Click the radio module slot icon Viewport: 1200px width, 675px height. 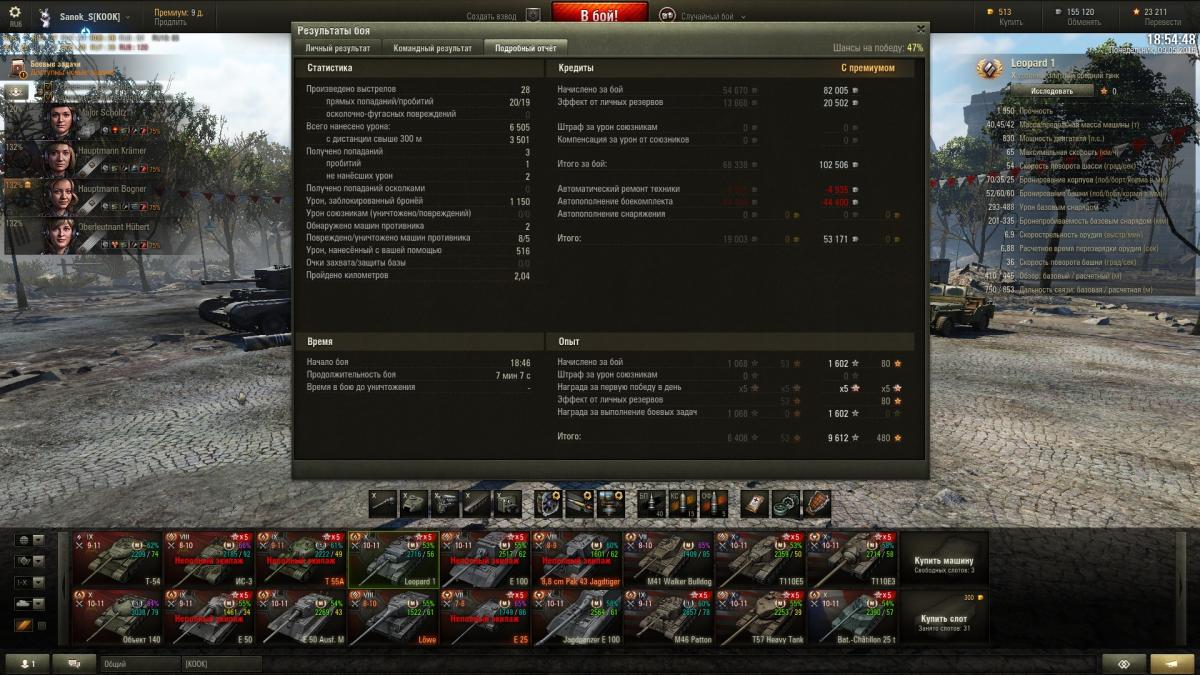coord(510,504)
